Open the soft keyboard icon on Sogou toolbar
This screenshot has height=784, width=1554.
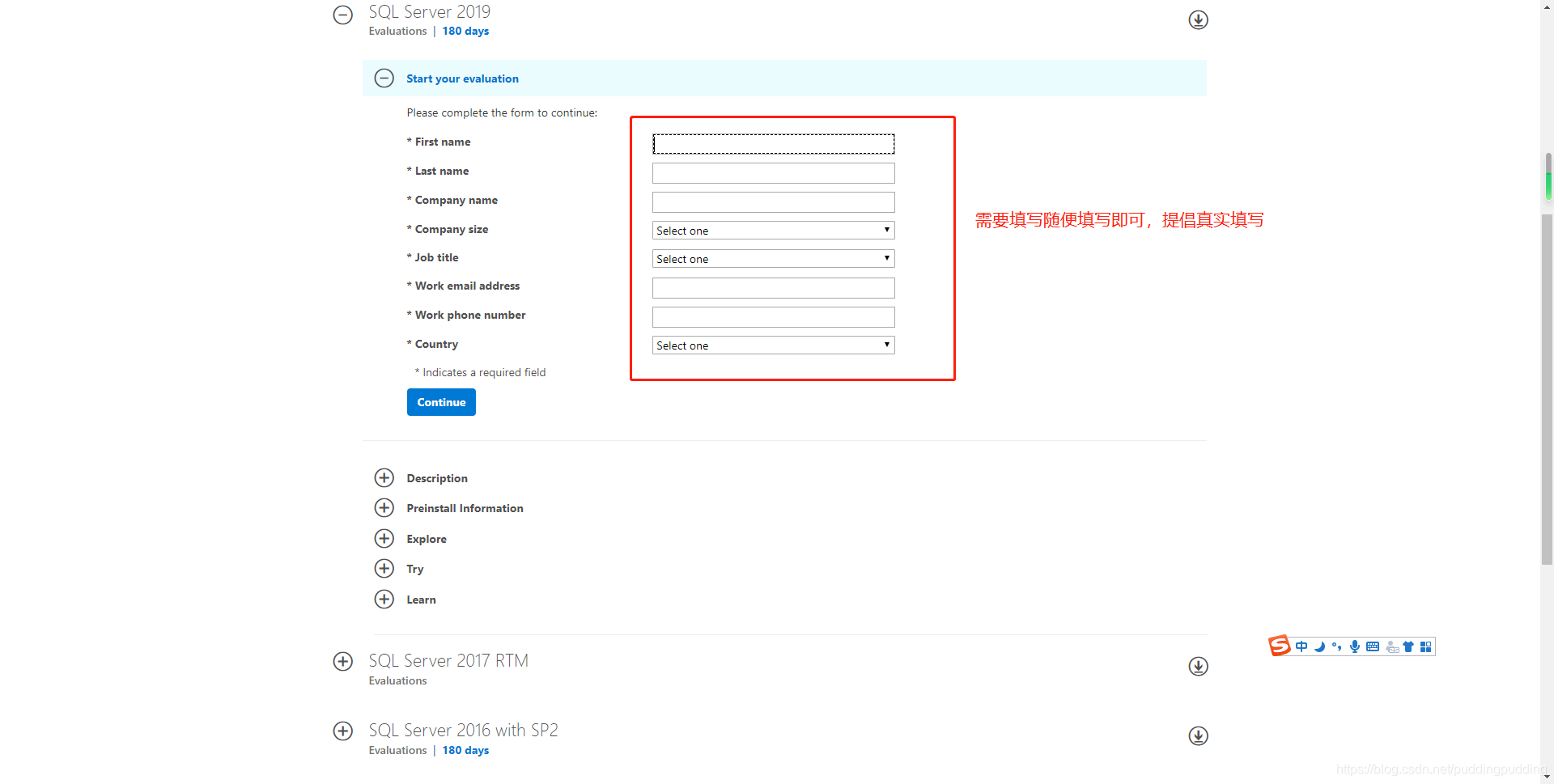tap(1373, 646)
